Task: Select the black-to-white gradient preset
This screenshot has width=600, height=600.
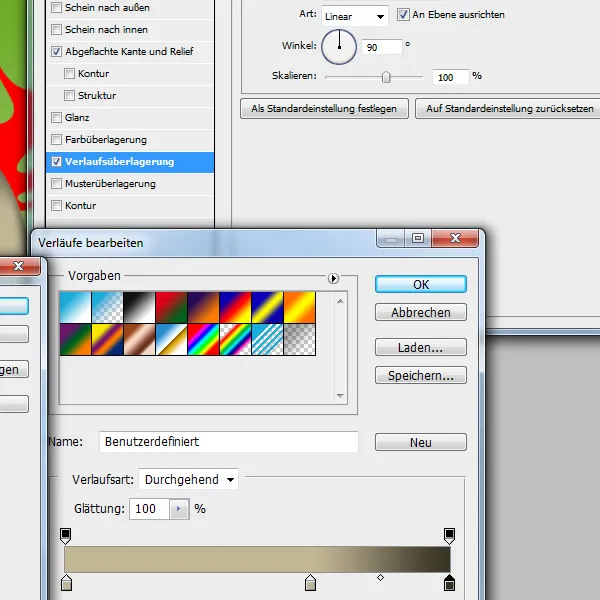Action: click(140, 308)
